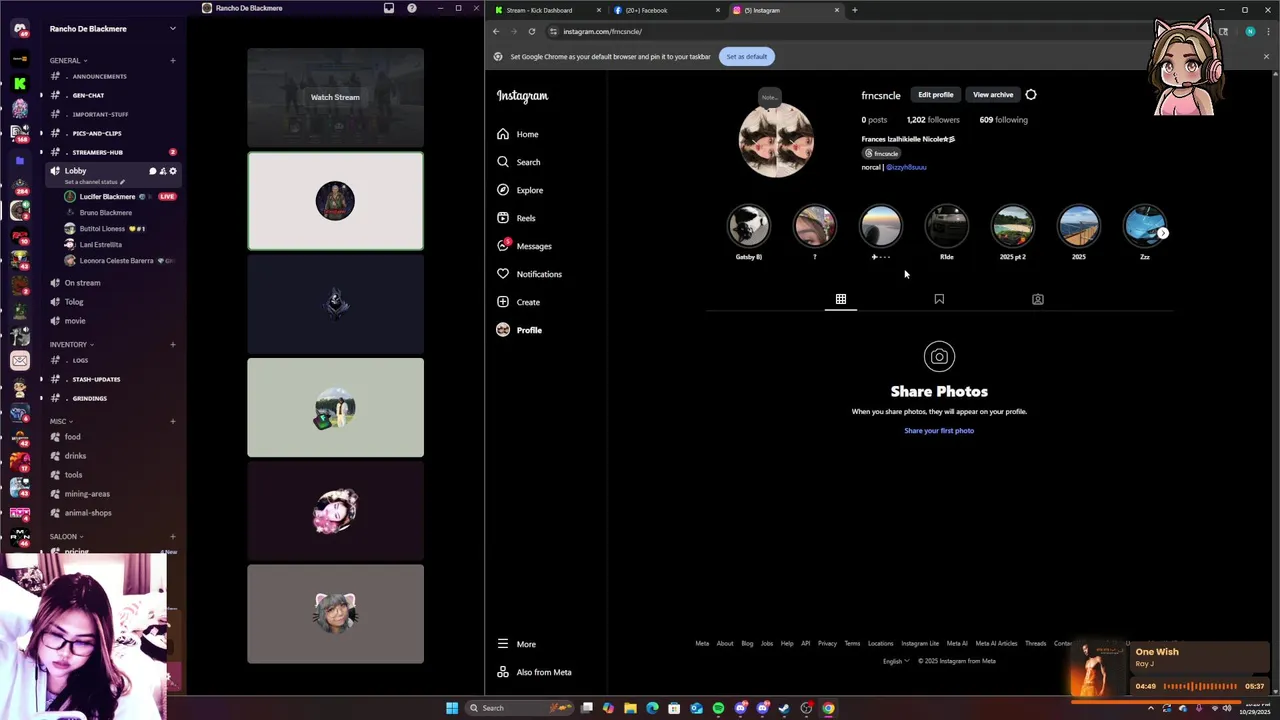Open the English language dropdown in footer

click(x=896, y=661)
